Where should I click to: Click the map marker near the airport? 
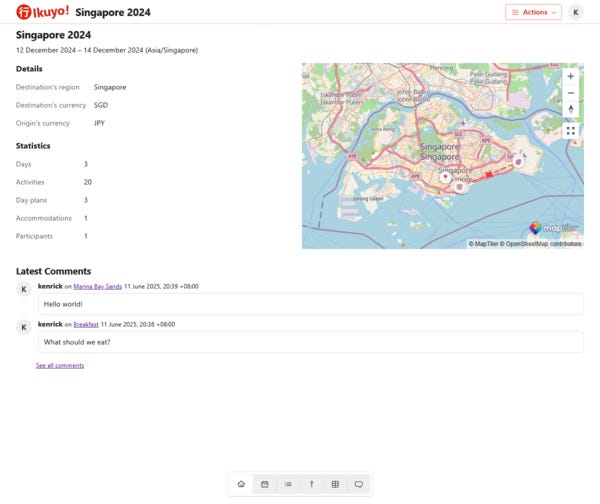(x=518, y=162)
